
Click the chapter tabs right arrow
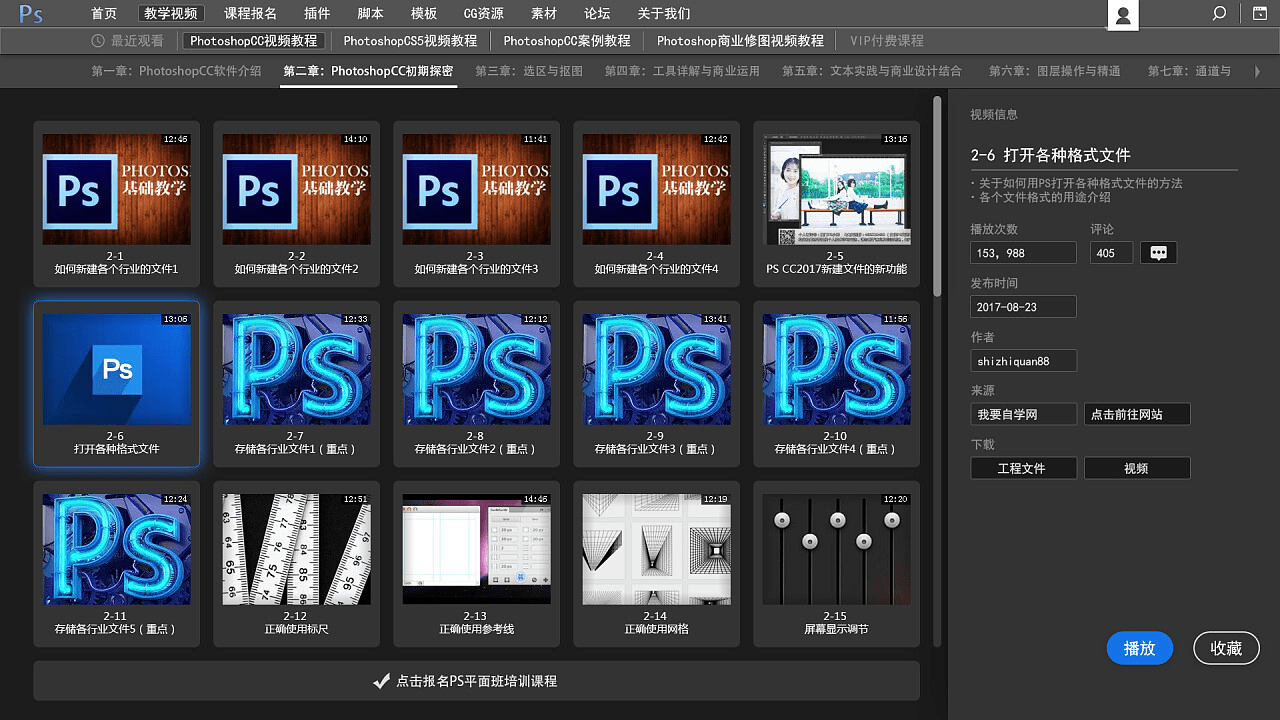pos(1256,71)
